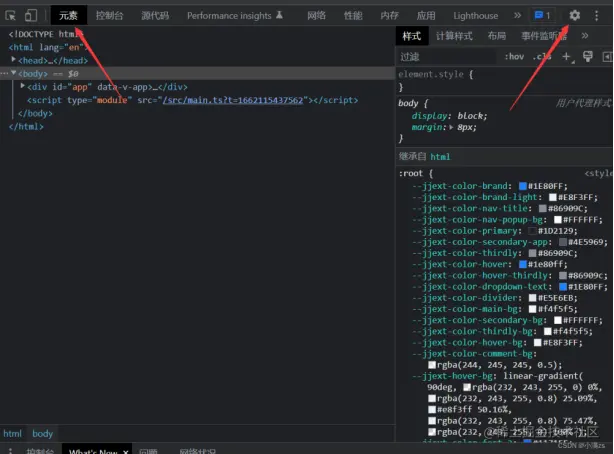Open swatch for --jjext-color-brand-light #E8F3FF
This screenshot has width=614, height=454.
pos(553,197)
